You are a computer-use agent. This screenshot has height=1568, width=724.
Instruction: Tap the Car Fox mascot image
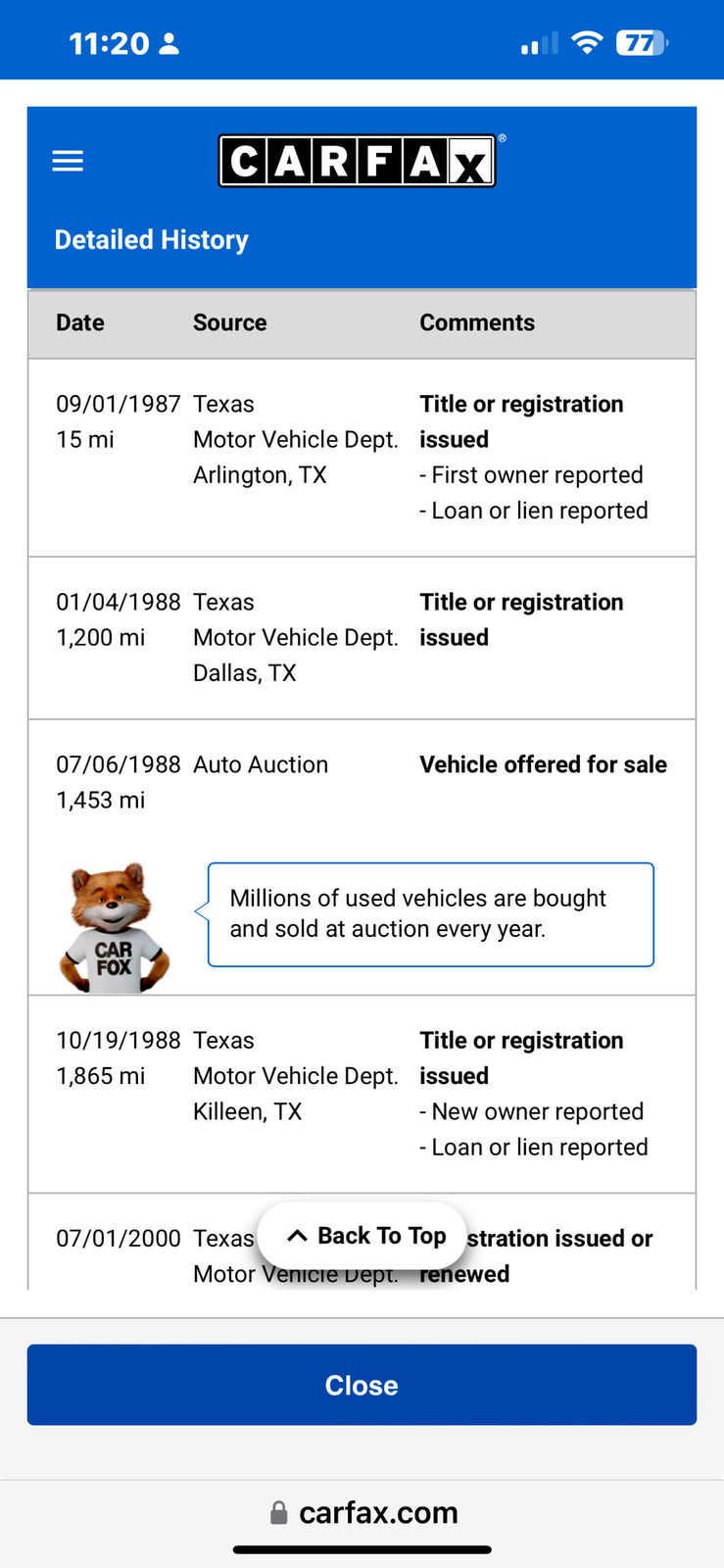pos(114,928)
